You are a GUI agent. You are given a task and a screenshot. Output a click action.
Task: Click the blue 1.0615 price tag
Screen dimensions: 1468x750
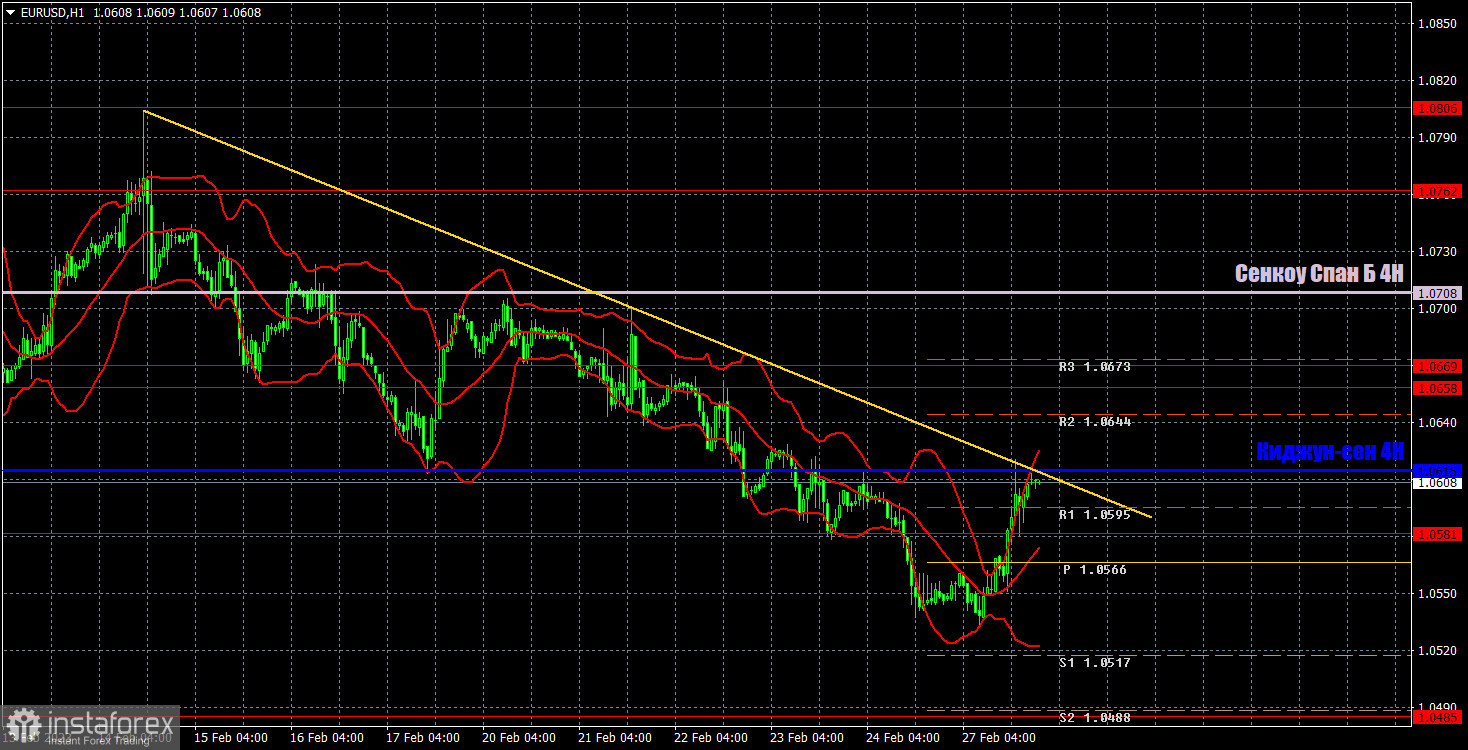point(1438,469)
